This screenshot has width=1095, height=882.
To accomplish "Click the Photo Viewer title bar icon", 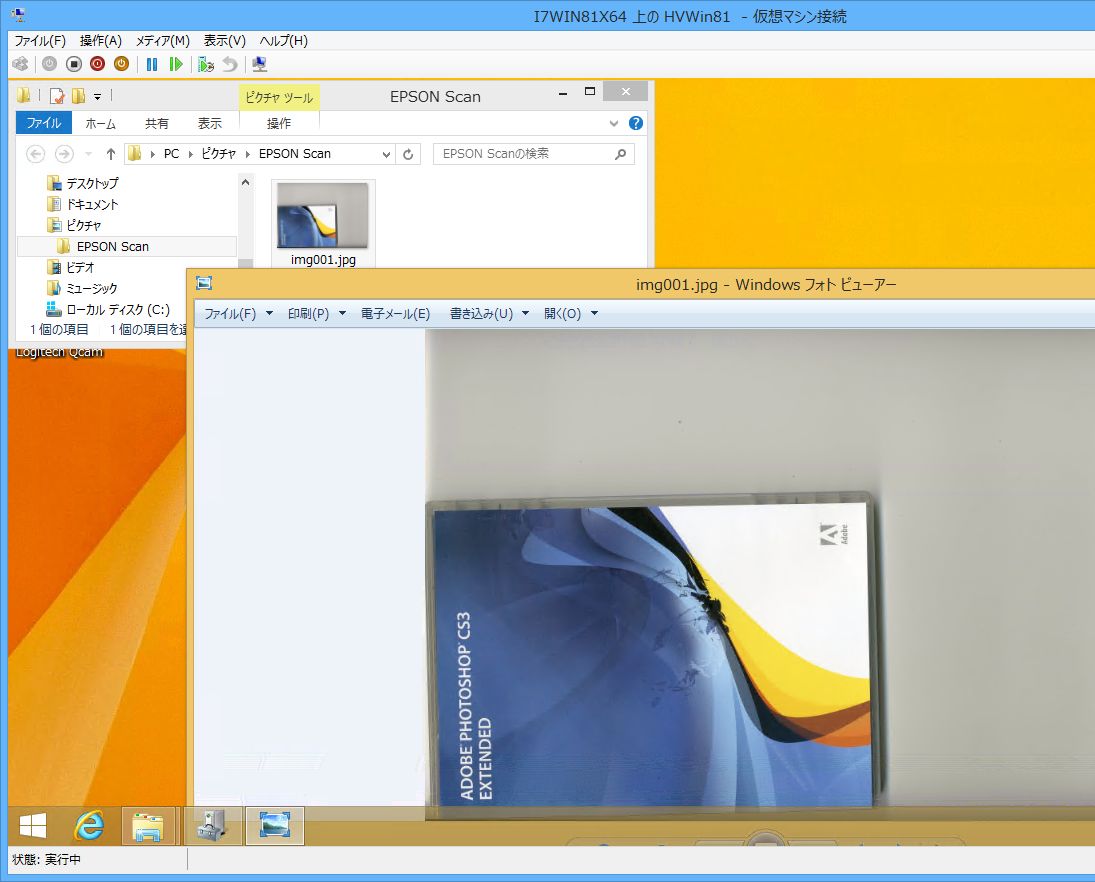I will click(x=204, y=283).
